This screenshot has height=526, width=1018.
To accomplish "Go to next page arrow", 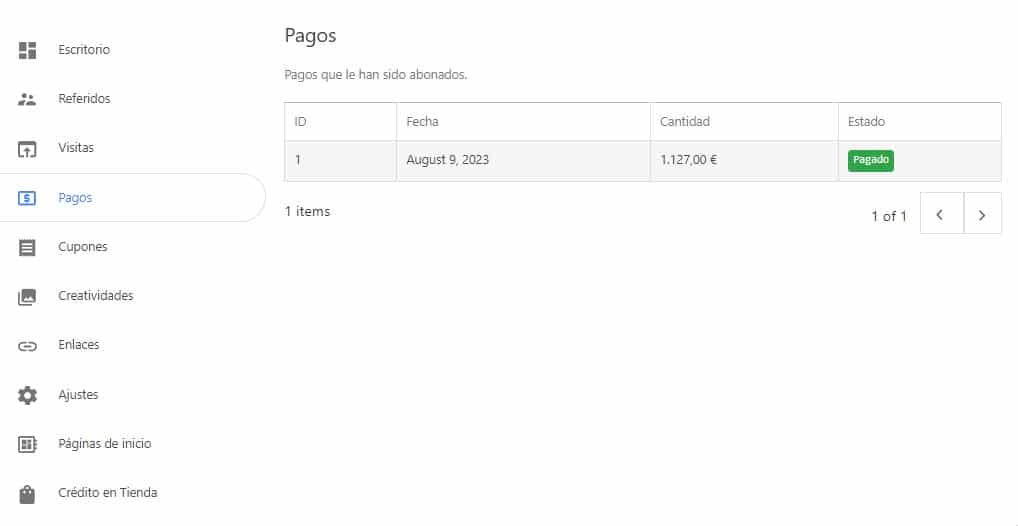I will coord(982,213).
